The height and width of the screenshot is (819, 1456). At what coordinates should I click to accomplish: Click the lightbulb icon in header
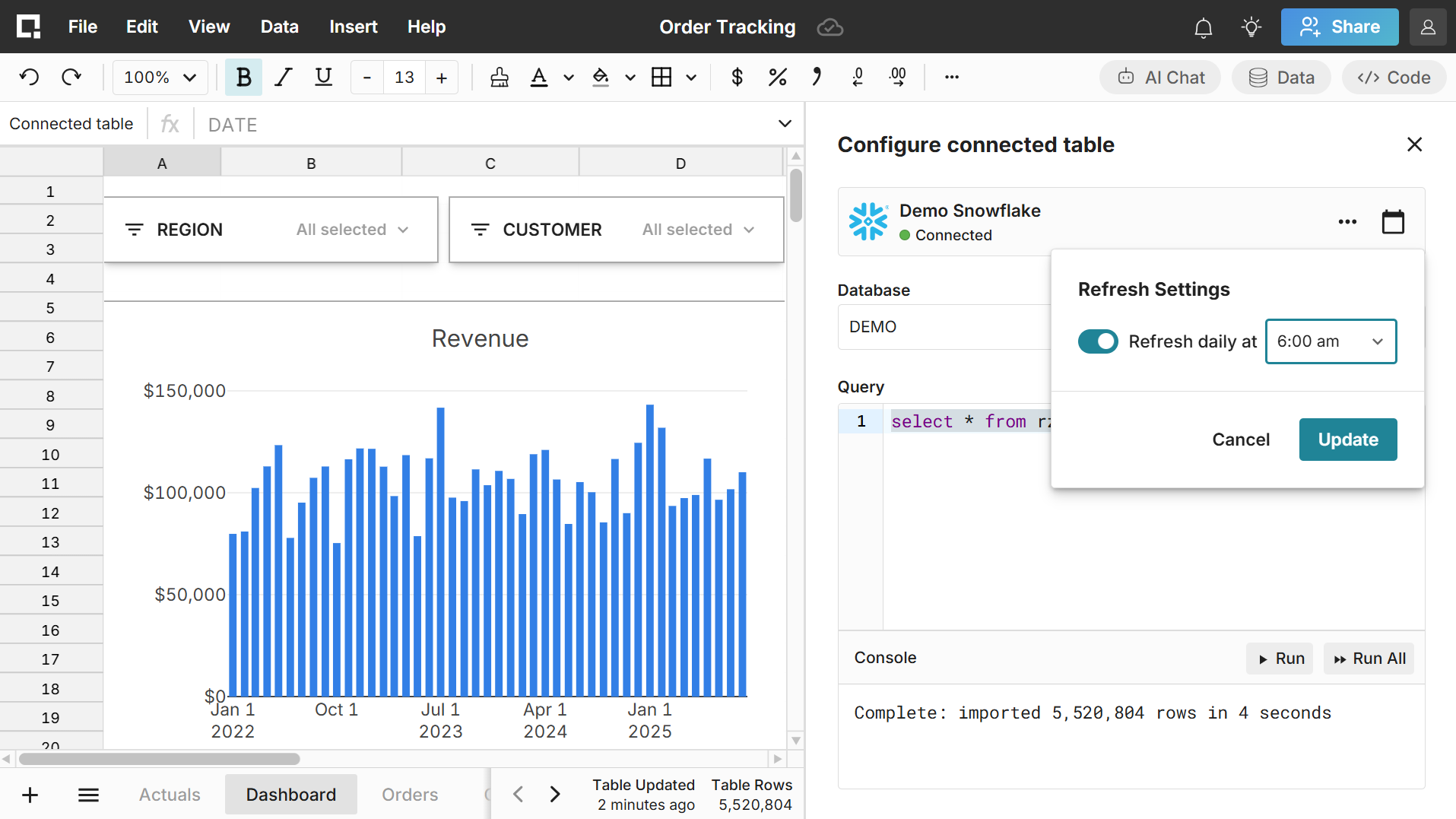coord(1251,27)
